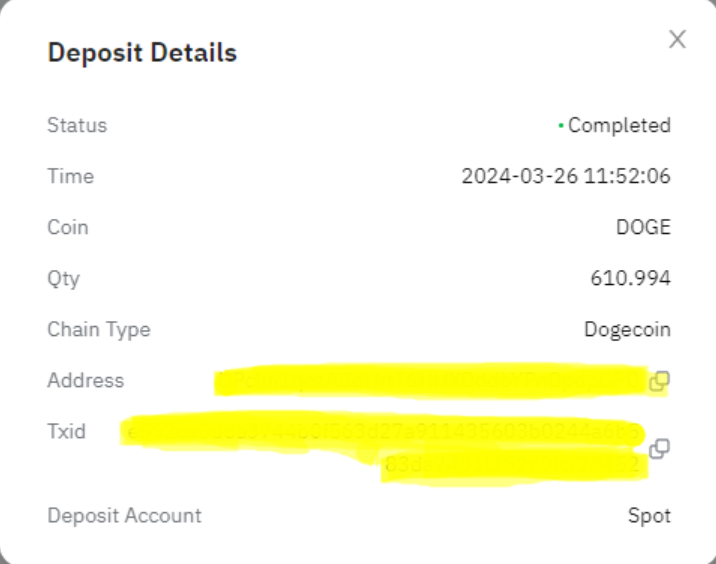
Task: Select the Dogecoin chain type value
Action: pos(627,329)
